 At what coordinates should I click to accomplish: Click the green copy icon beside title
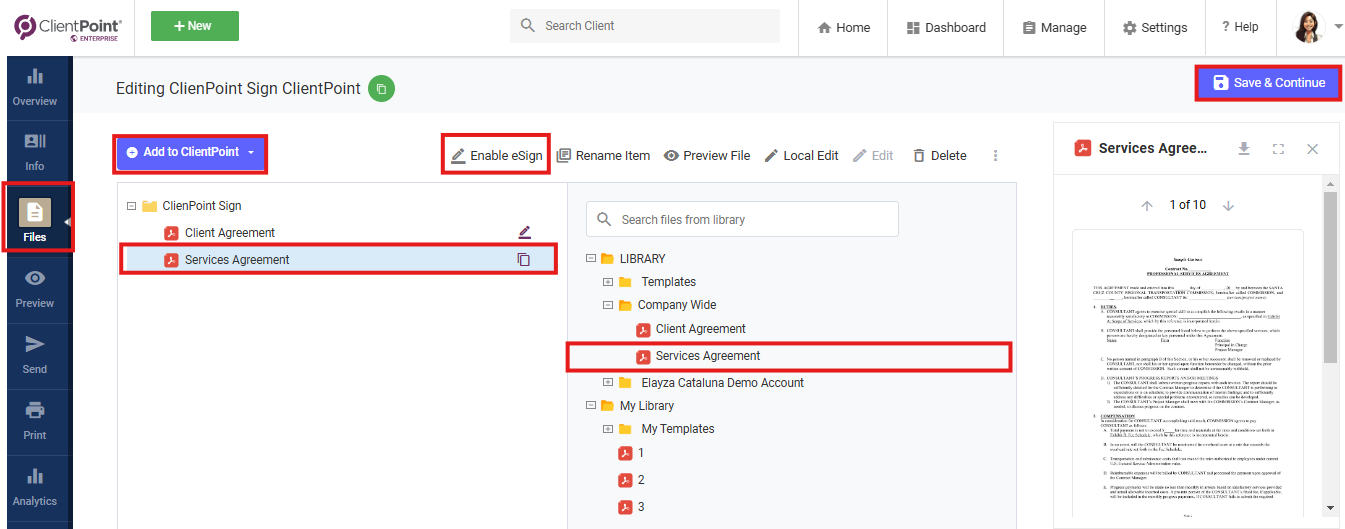click(381, 89)
